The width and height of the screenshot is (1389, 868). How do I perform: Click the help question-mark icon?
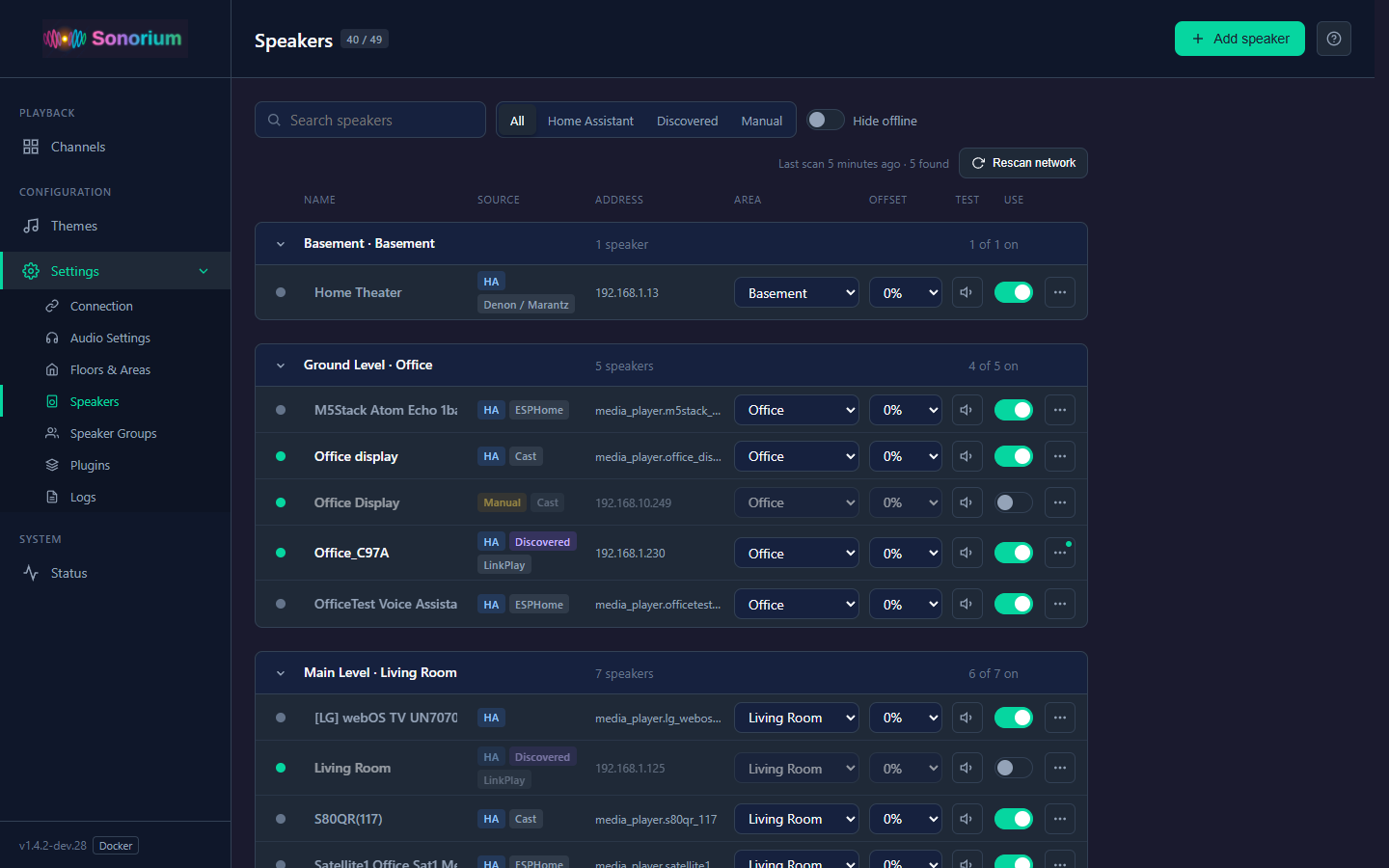[x=1334, y=39]
